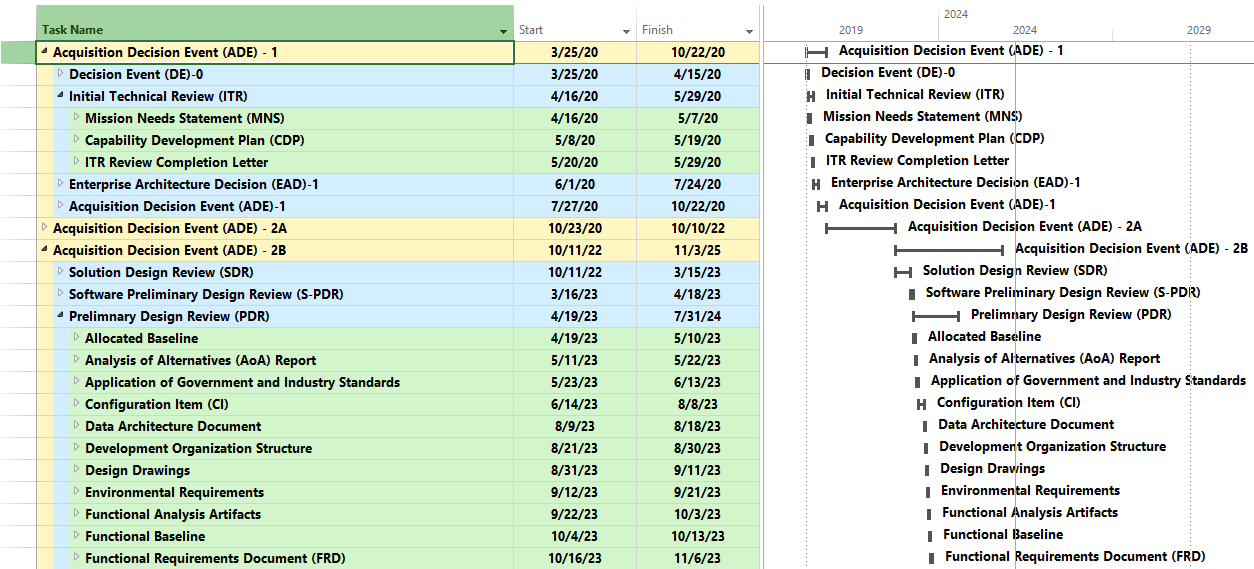Expand the Decision Event (DE)-0 task
The width and height of the screenshot is (1254, 569).
coord(60,74)
